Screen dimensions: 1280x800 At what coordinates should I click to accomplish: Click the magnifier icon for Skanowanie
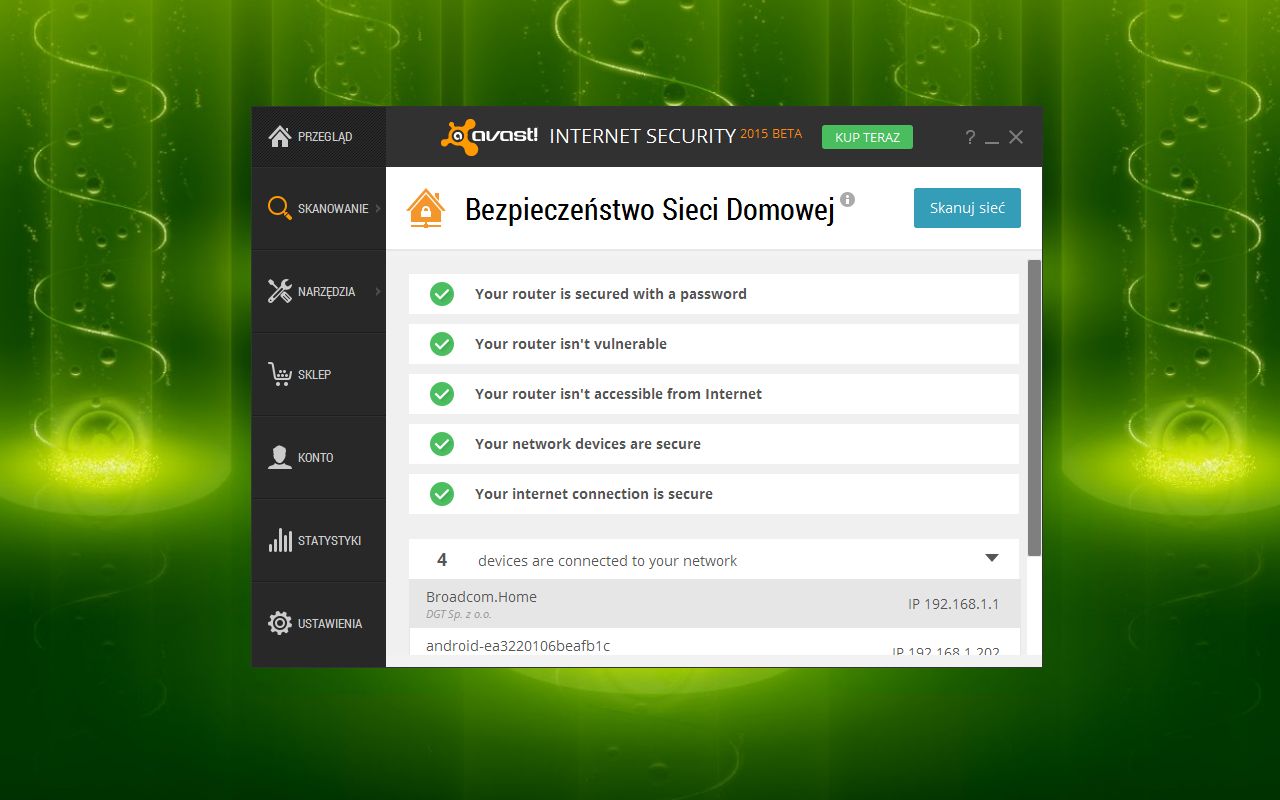pyautogui.click(x=280, y=208)
